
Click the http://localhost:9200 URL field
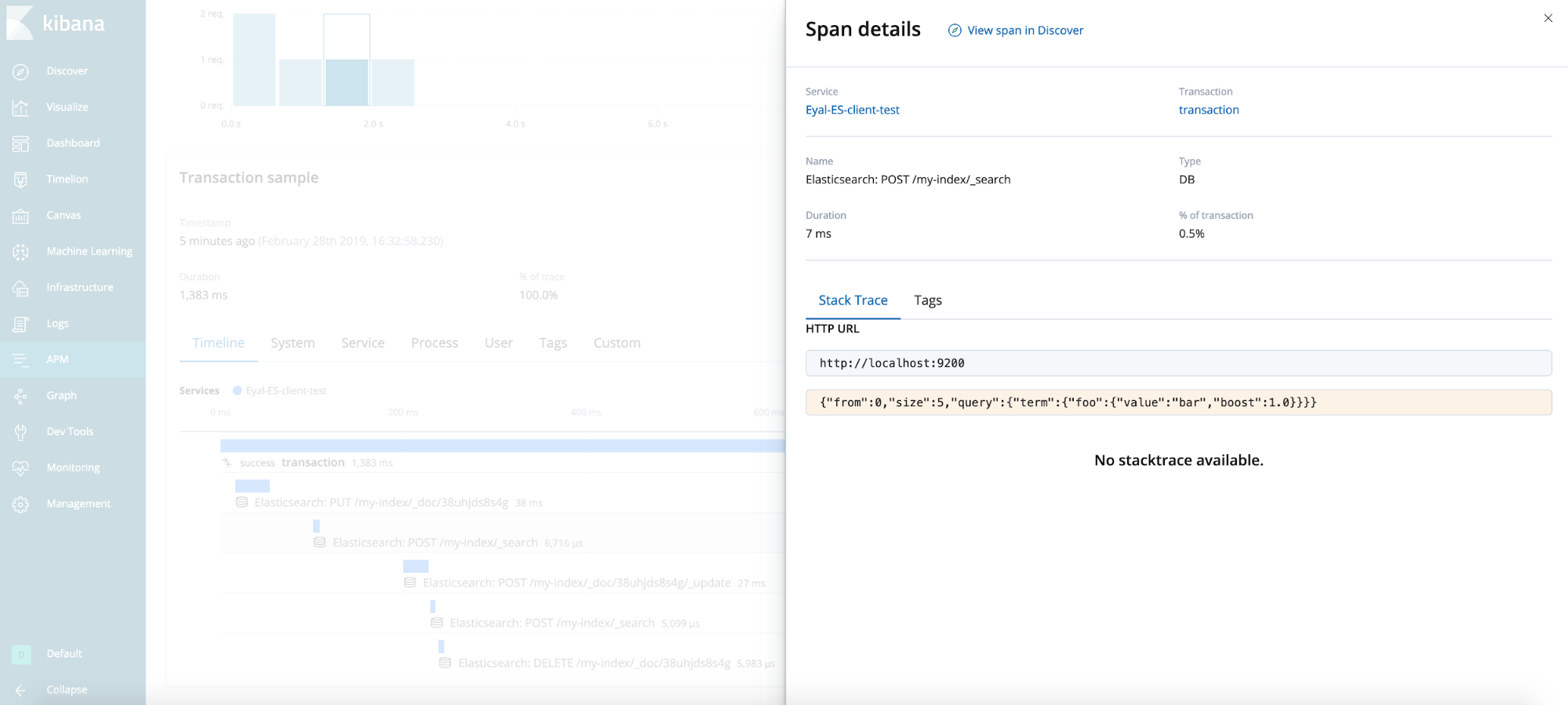point(1178,363)
